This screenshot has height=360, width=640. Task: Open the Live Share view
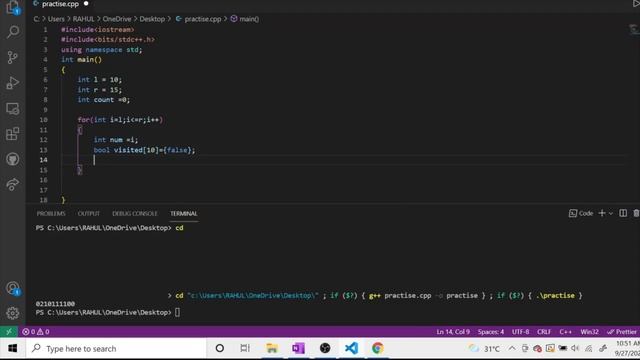[13, 184]
